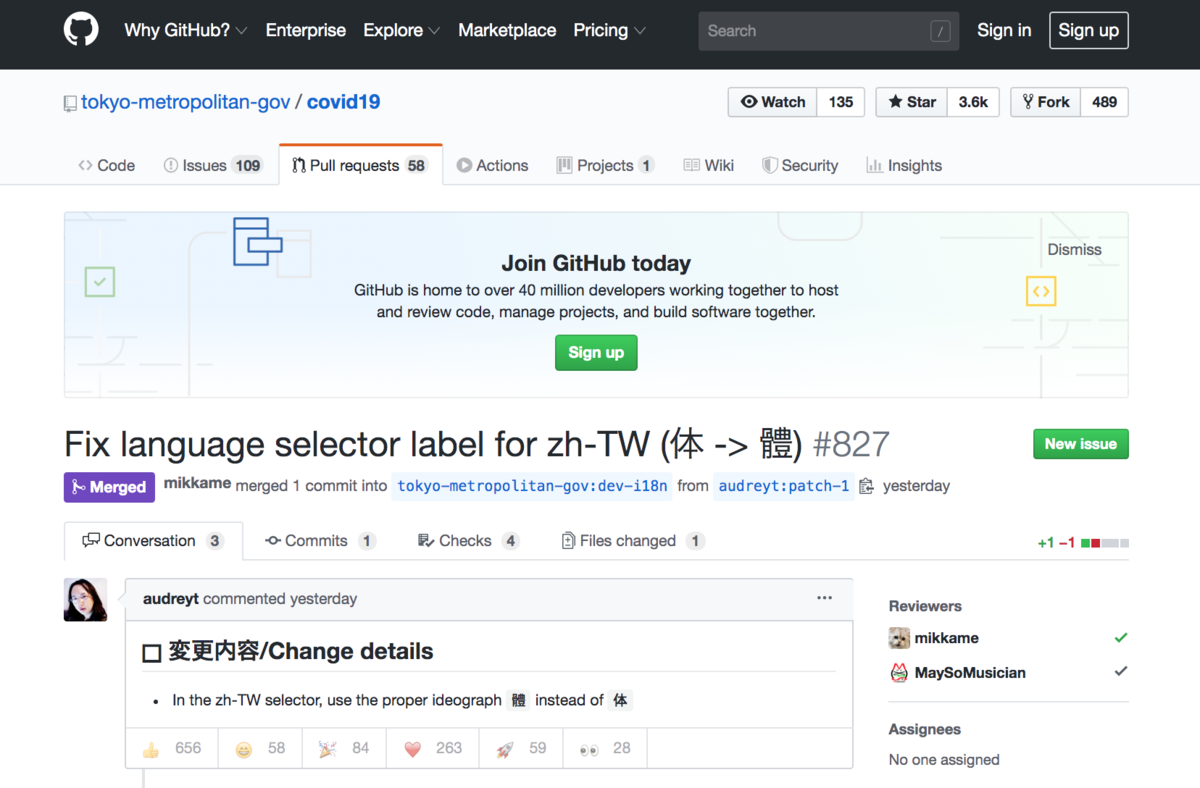Go to Marketplace

[507, 30]
